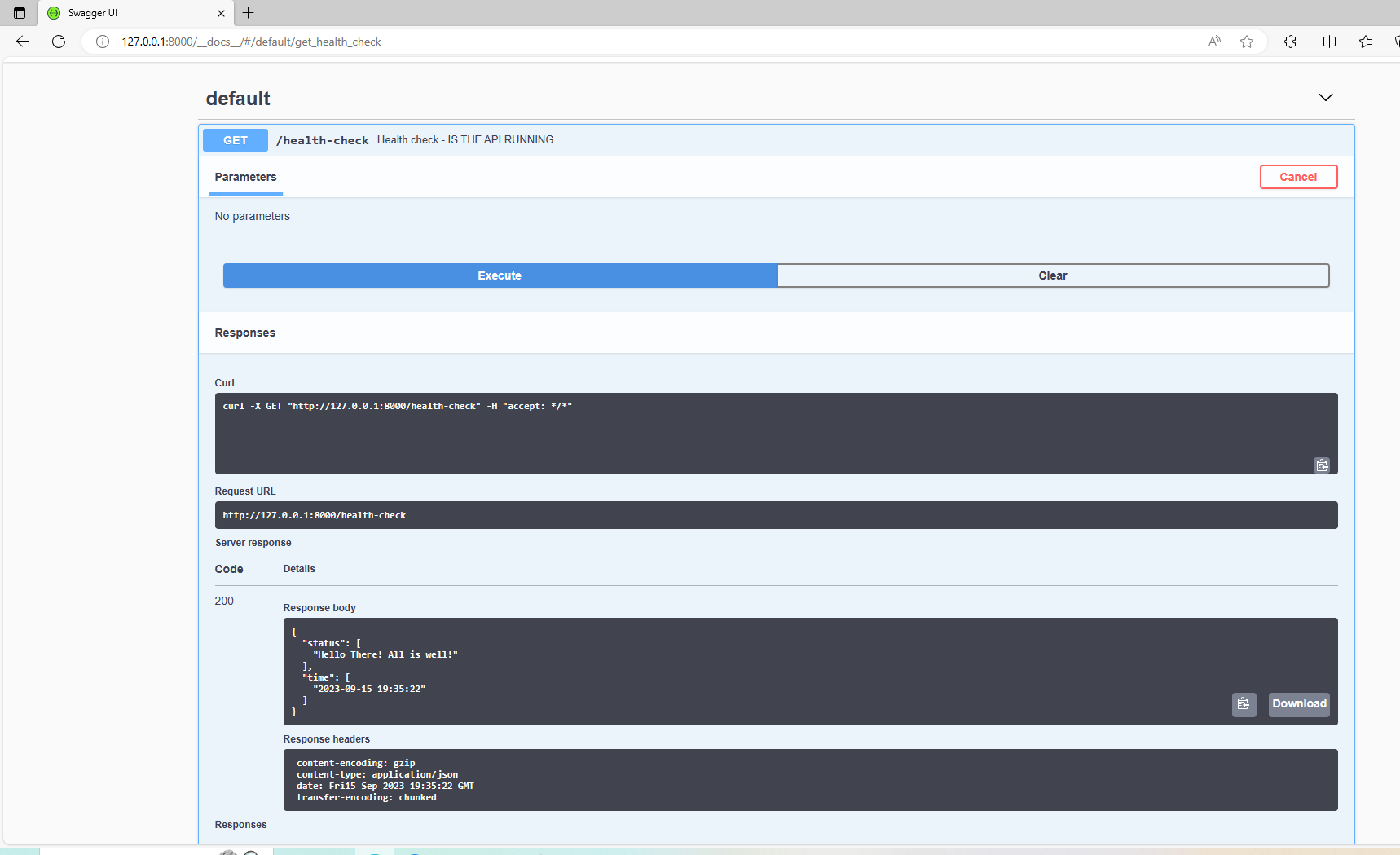
Task: Open the read aloud feature
Action: click(x=1214, y=42)
